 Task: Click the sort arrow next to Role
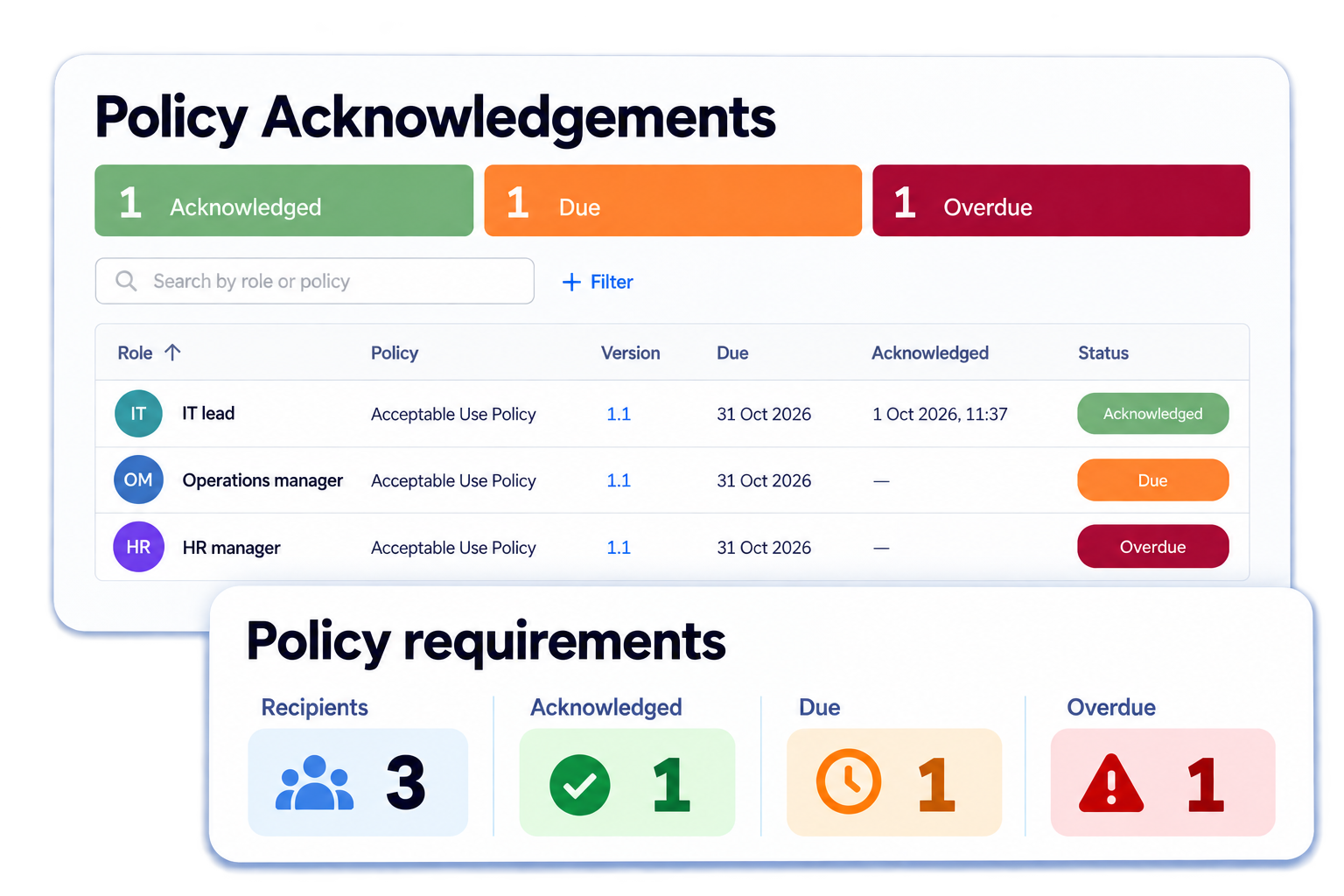(x=172, y=353)
